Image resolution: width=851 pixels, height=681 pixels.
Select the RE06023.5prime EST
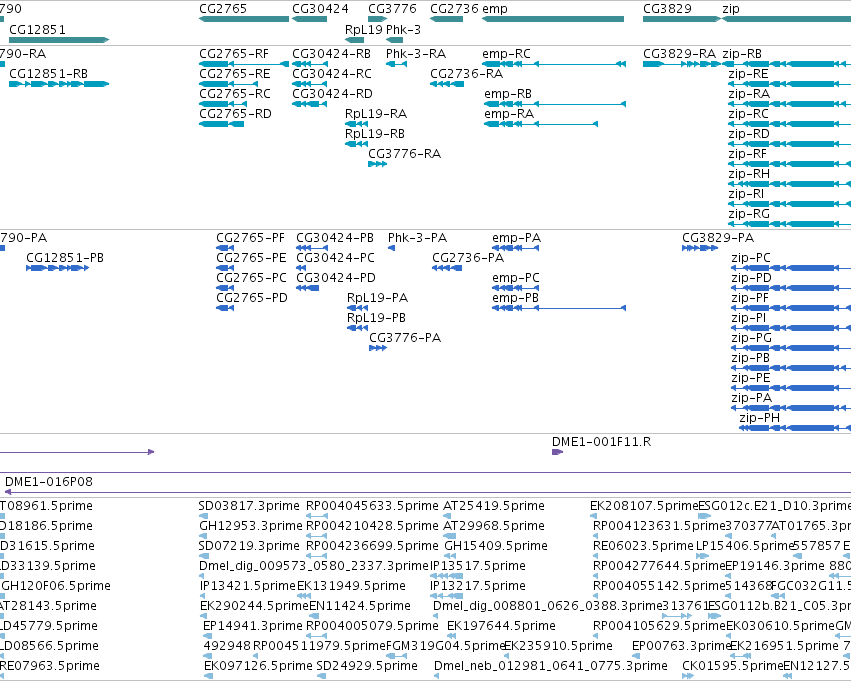(x=643, y=546)
